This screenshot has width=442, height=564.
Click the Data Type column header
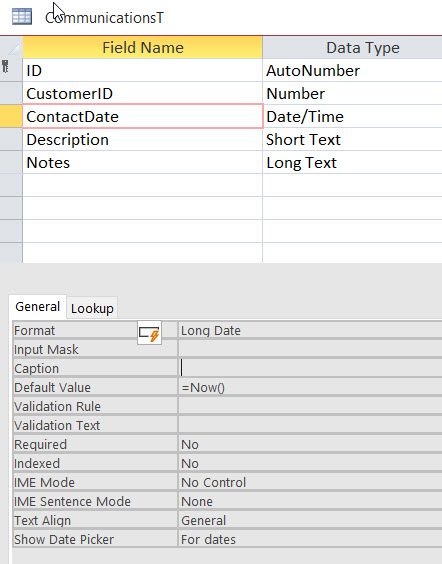click(352, 47)
